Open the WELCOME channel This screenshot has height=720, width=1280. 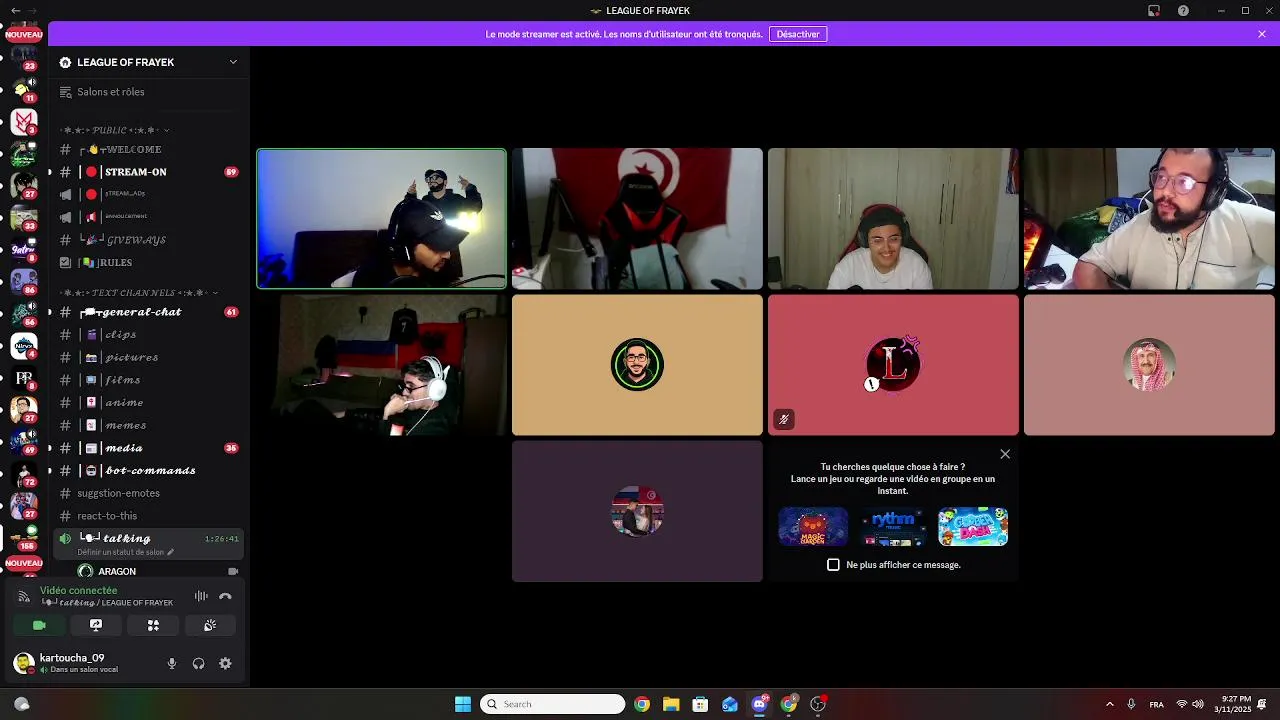tap(150, 149)
